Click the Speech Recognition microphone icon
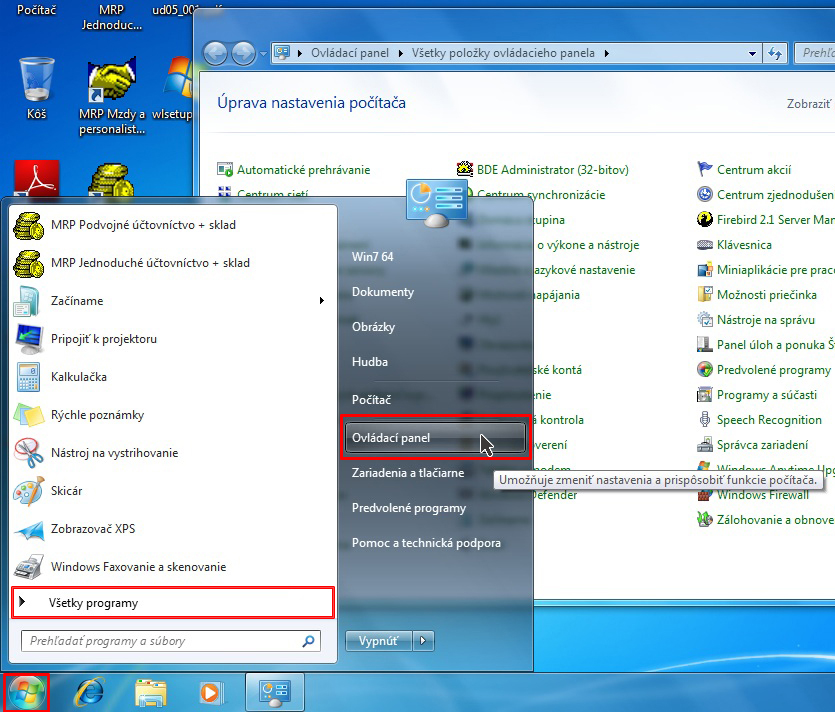 pos(705,420)
